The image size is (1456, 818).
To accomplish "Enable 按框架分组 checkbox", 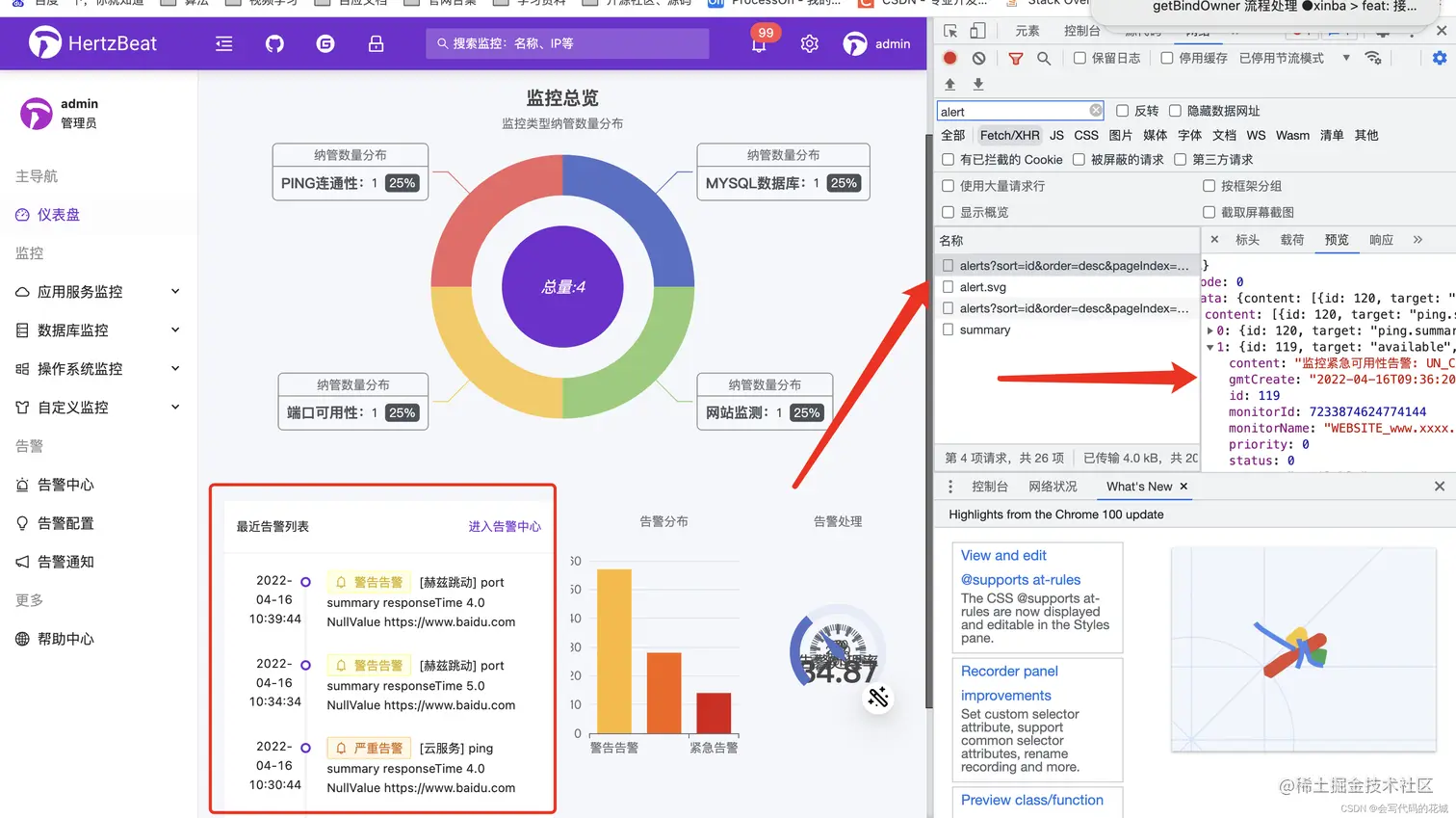I will (x=1209, y=186).
